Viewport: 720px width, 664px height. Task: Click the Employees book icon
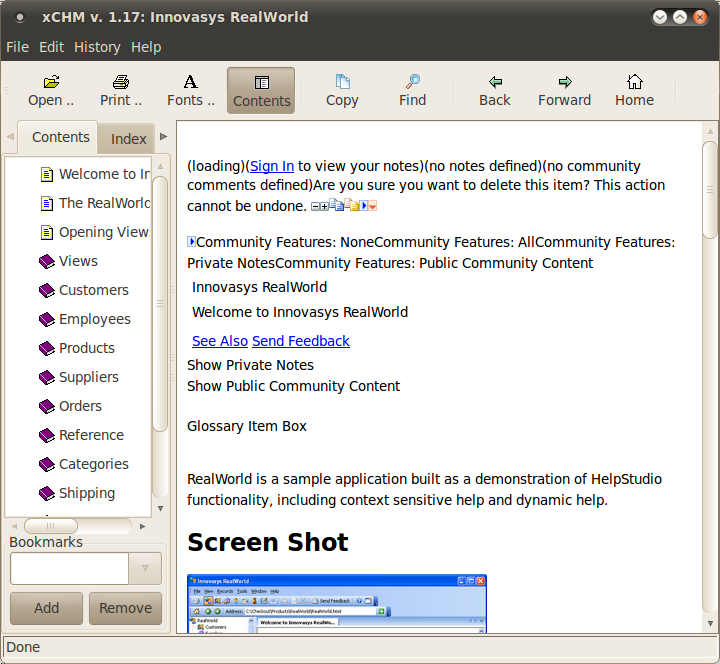coord(47,319)
